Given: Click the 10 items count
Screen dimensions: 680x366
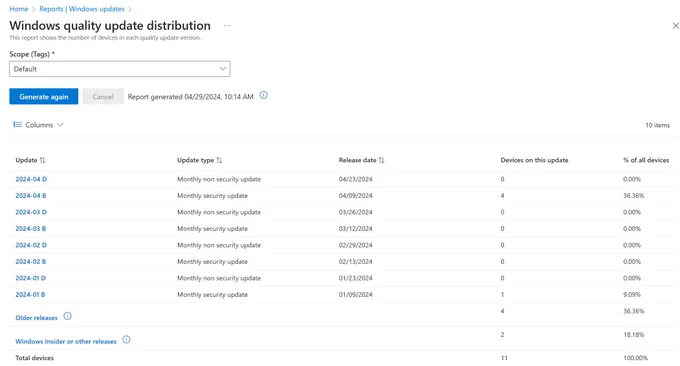Looking at the screenshot, I should (657, 125).
